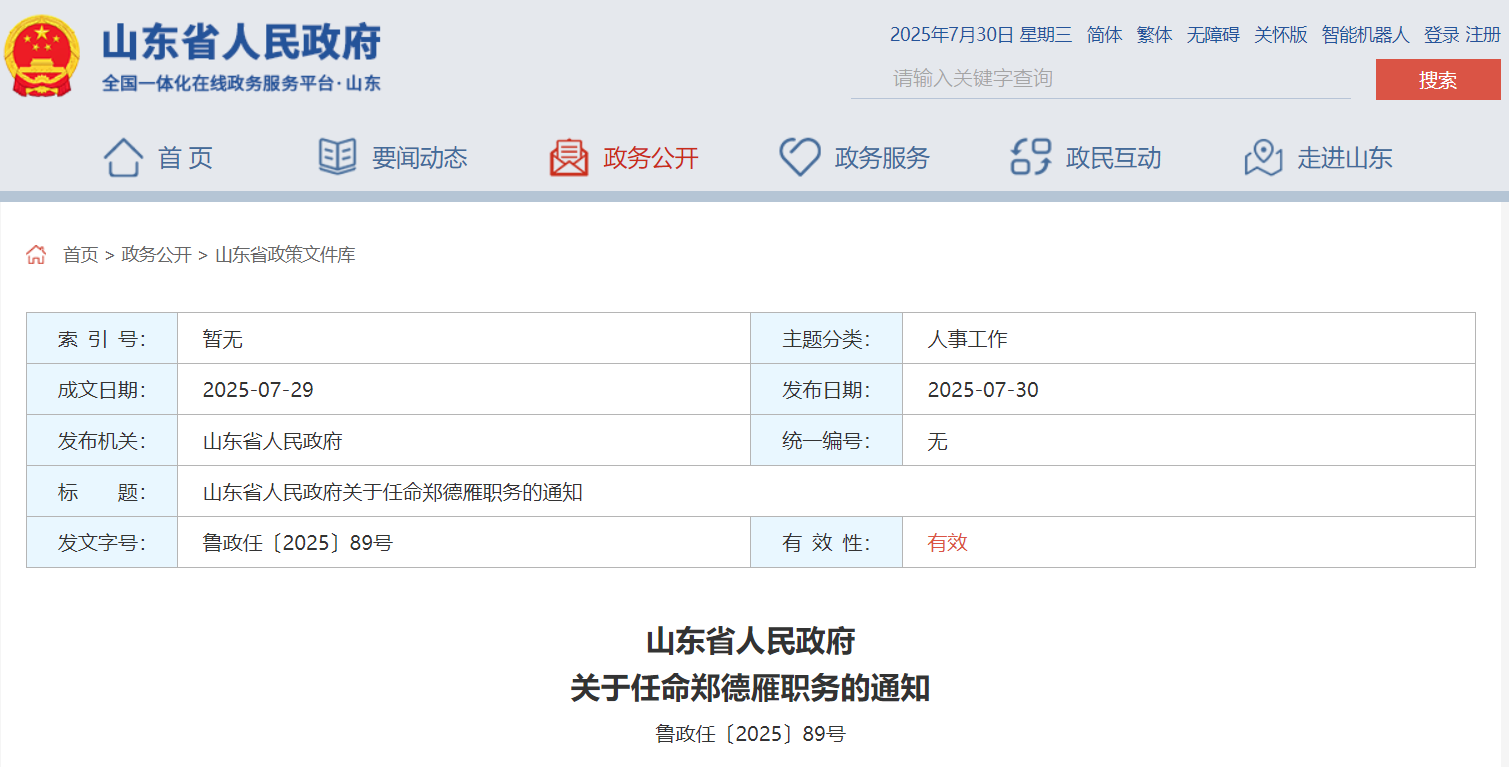Click the 登录 login link
This screenshot has height=767, width=1509.
[1441, 35]
